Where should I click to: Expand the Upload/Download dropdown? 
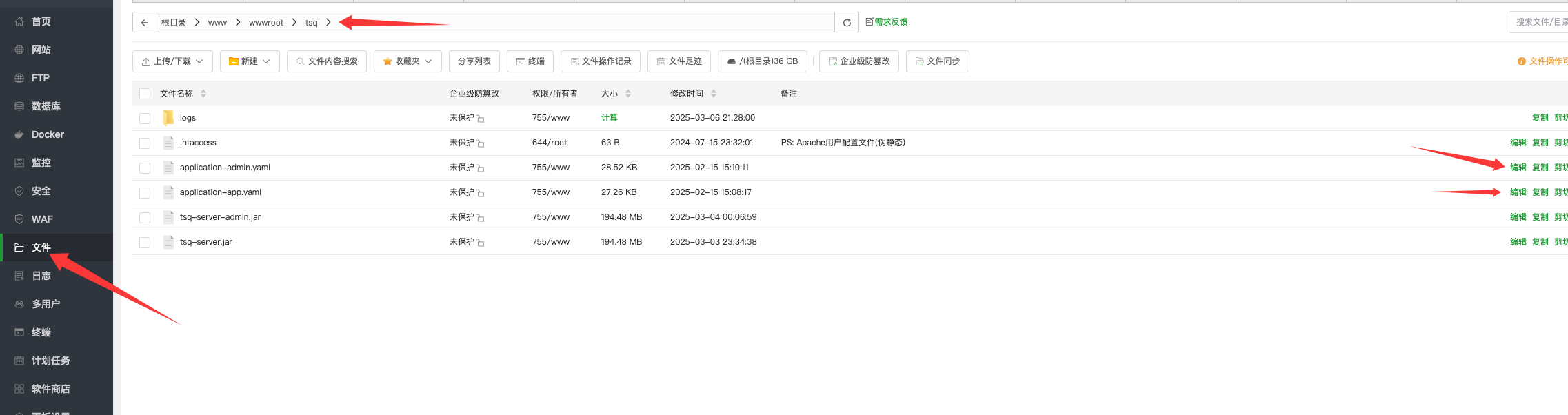(x=172, y=61)
